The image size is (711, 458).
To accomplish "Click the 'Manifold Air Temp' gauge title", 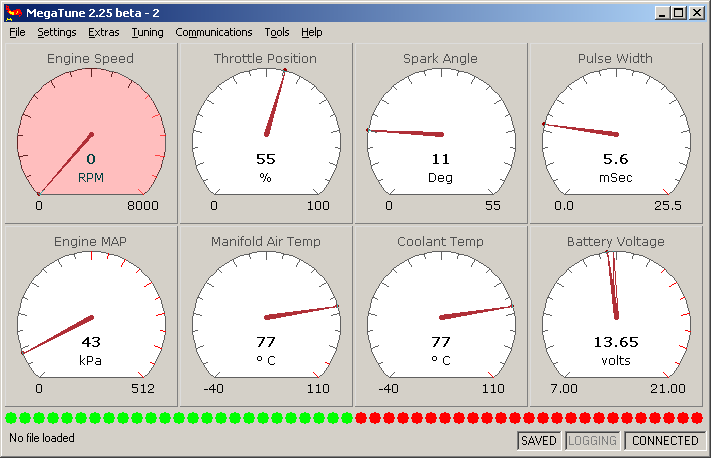I will [x=266, y=241].
